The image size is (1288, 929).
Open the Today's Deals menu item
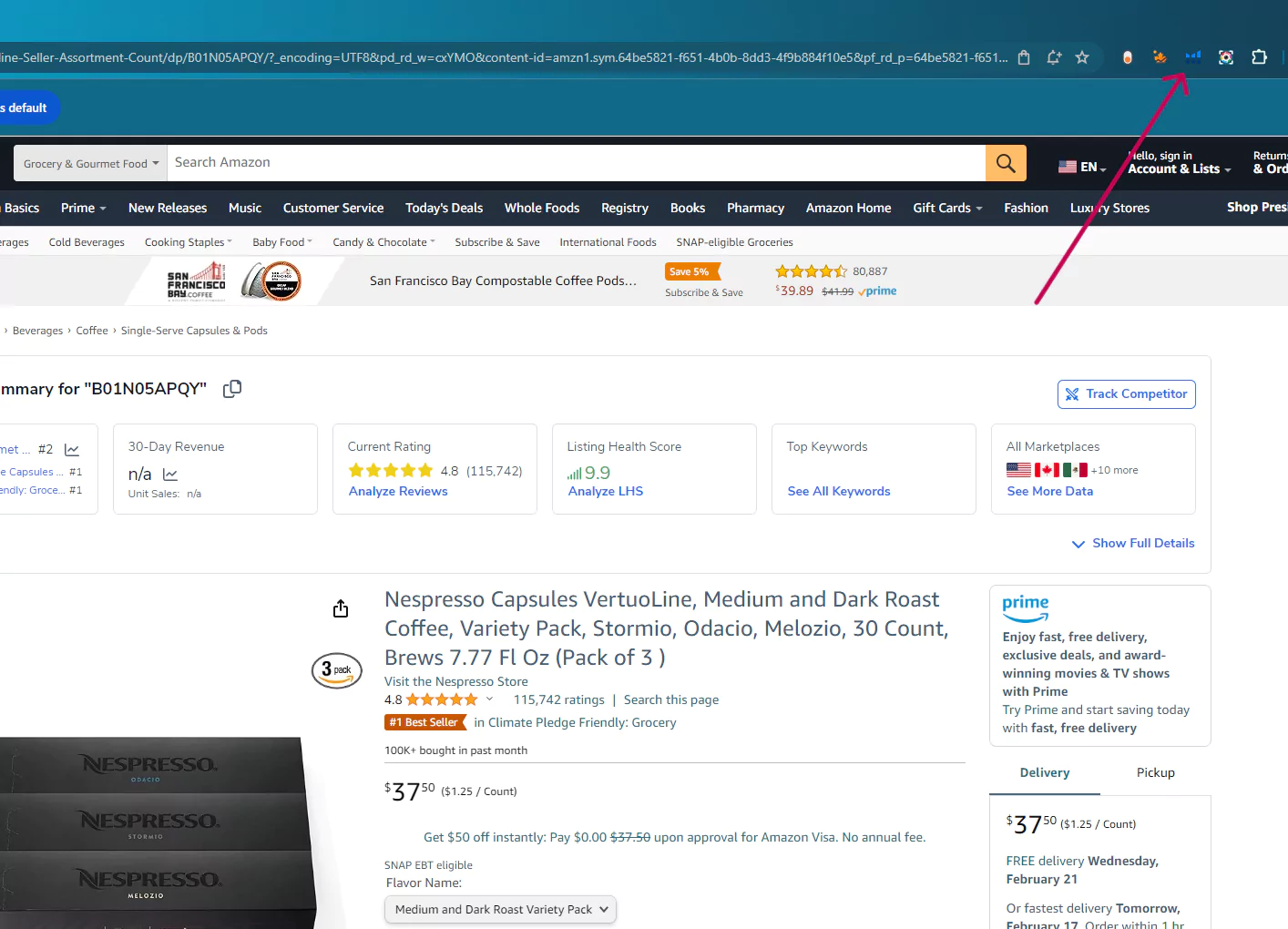444,208
